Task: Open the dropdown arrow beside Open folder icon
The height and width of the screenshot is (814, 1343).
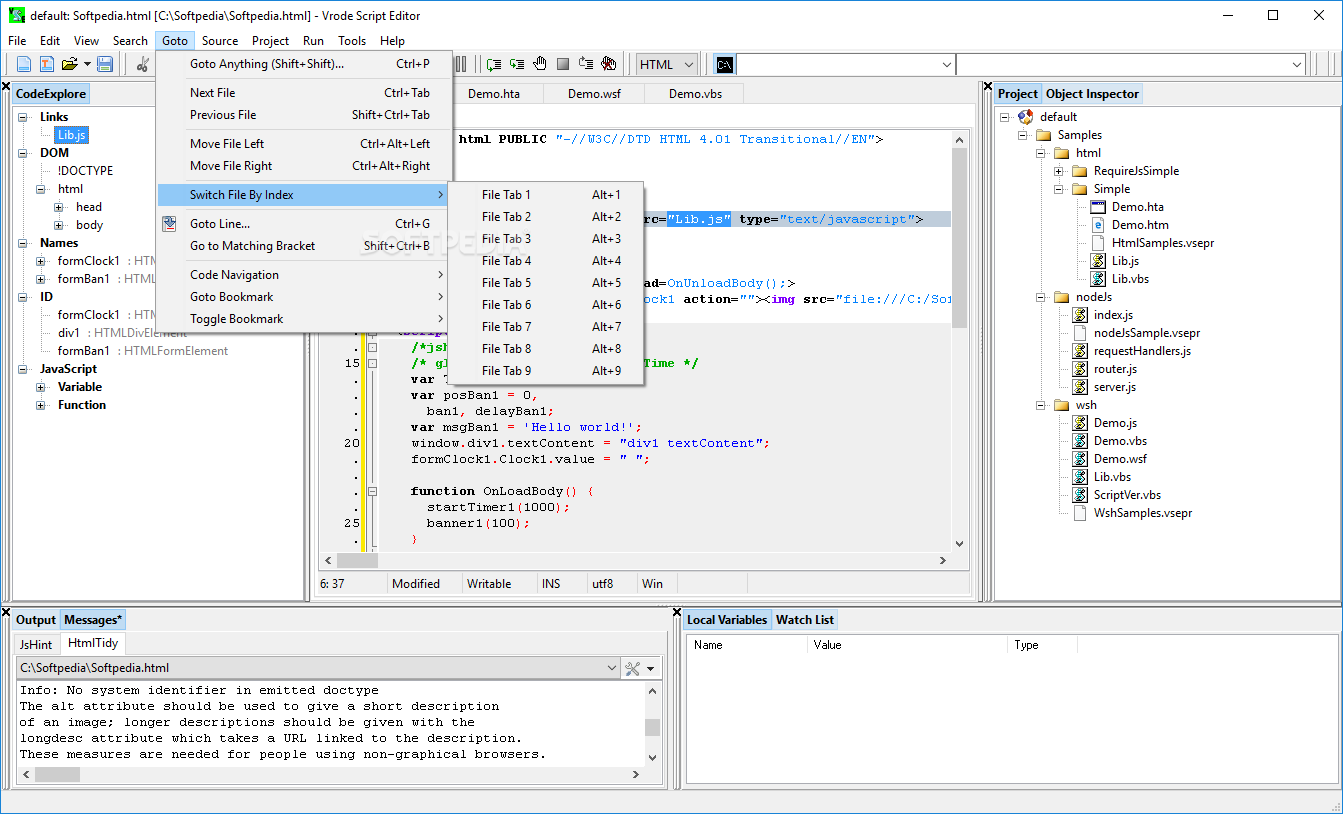Action: 87,64
